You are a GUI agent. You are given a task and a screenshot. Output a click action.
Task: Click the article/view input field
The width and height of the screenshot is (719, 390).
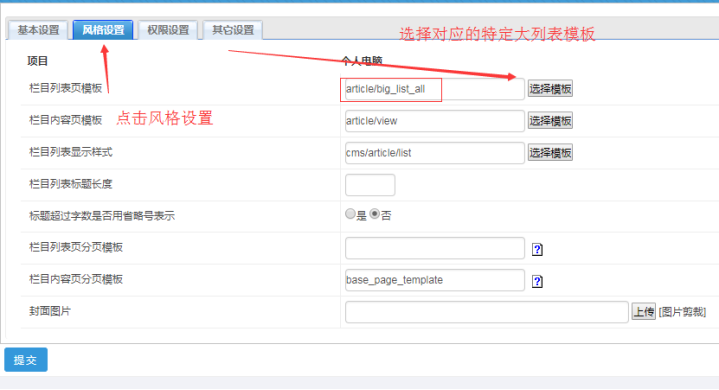435,121
